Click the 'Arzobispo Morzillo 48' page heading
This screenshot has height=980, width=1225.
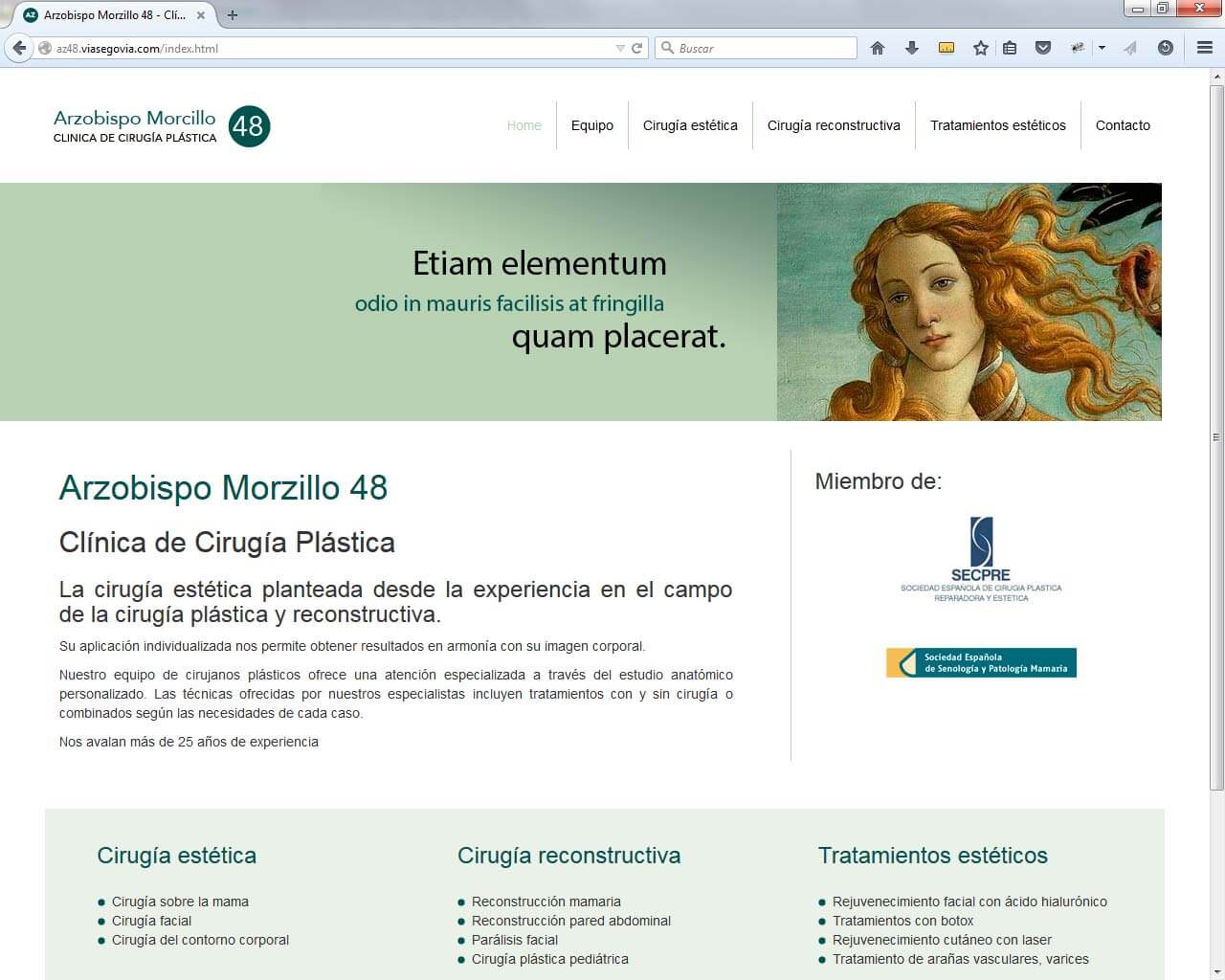[x=223, y=488]
